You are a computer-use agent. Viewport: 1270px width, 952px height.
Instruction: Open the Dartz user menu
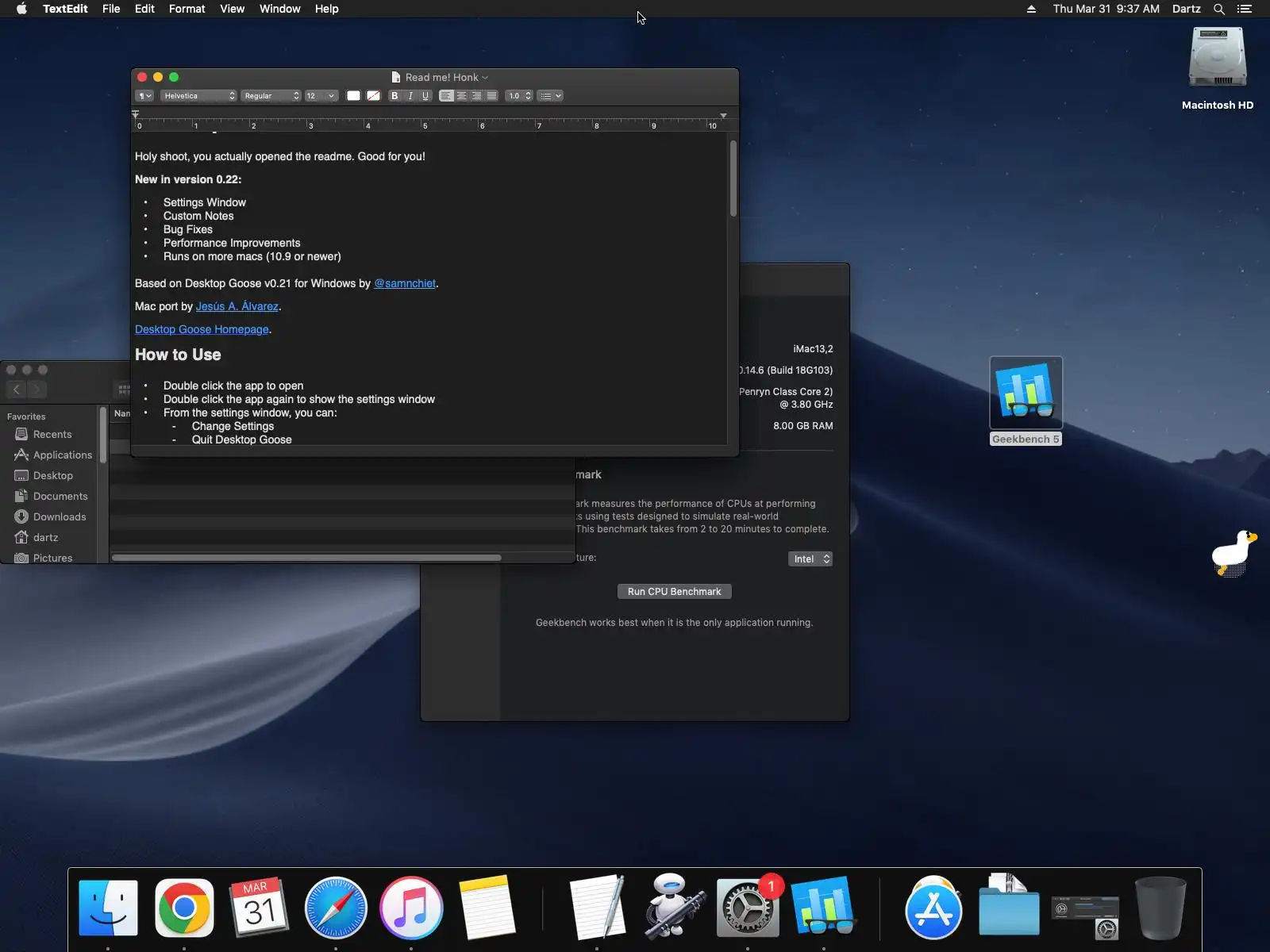(1187, 9)
